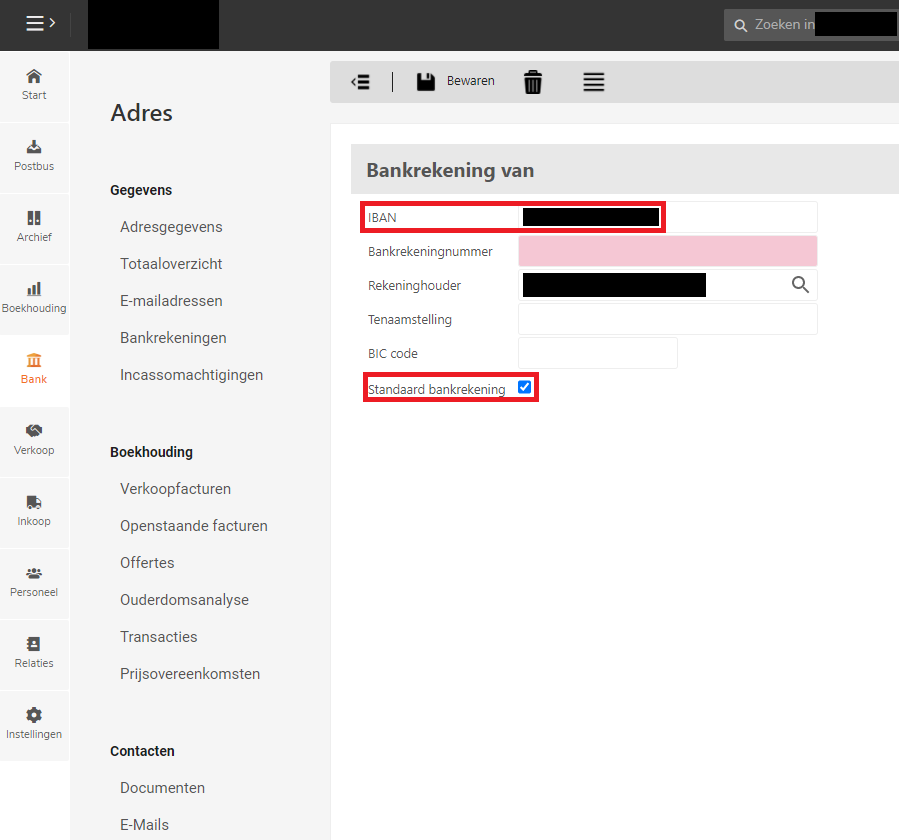Click the Start home icon
This screenshot has width=899, height=840.
tap(34, 77)
